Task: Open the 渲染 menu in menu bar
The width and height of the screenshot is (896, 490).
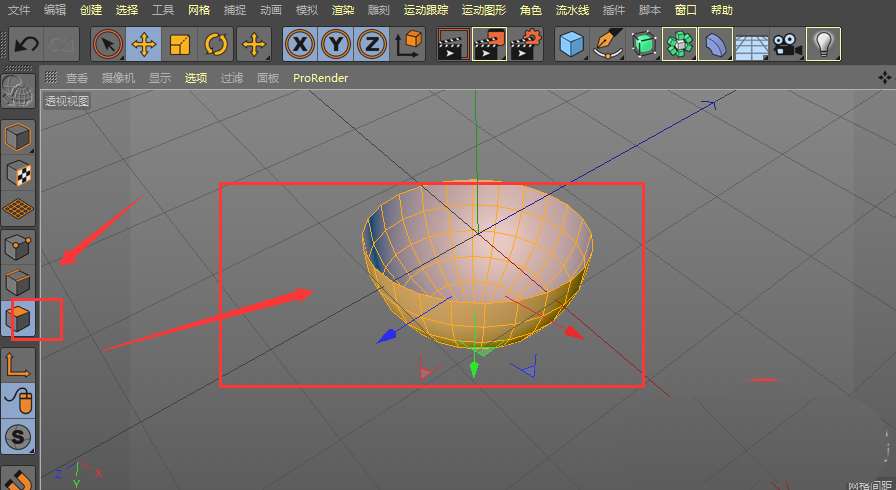Action: pos(343,10)
